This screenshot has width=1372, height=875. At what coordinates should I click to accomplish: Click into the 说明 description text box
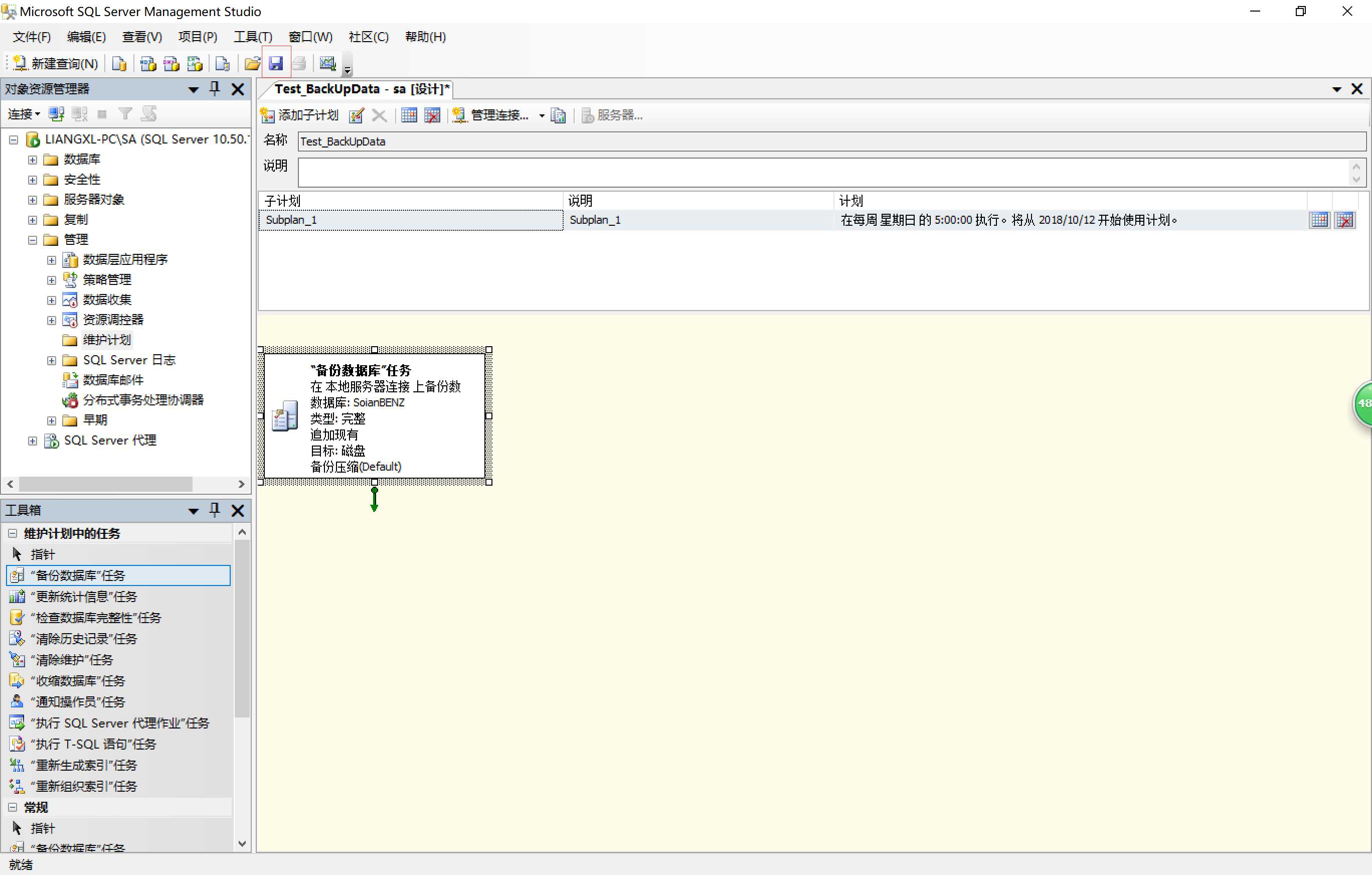[823, 172]
